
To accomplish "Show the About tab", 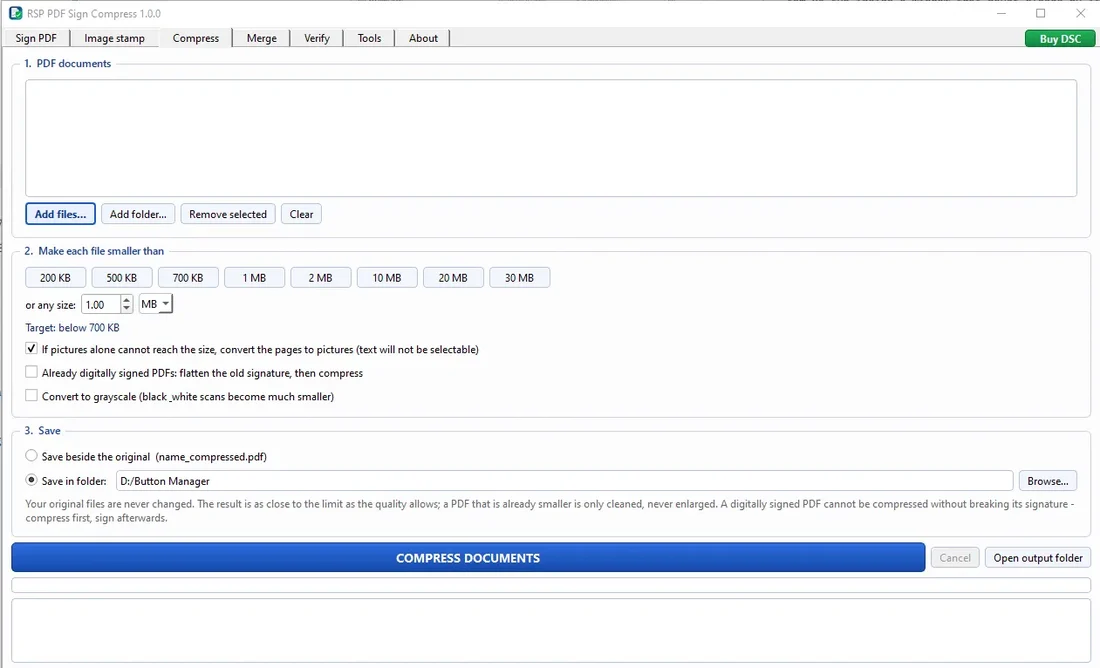I will (x=423, y=38).
